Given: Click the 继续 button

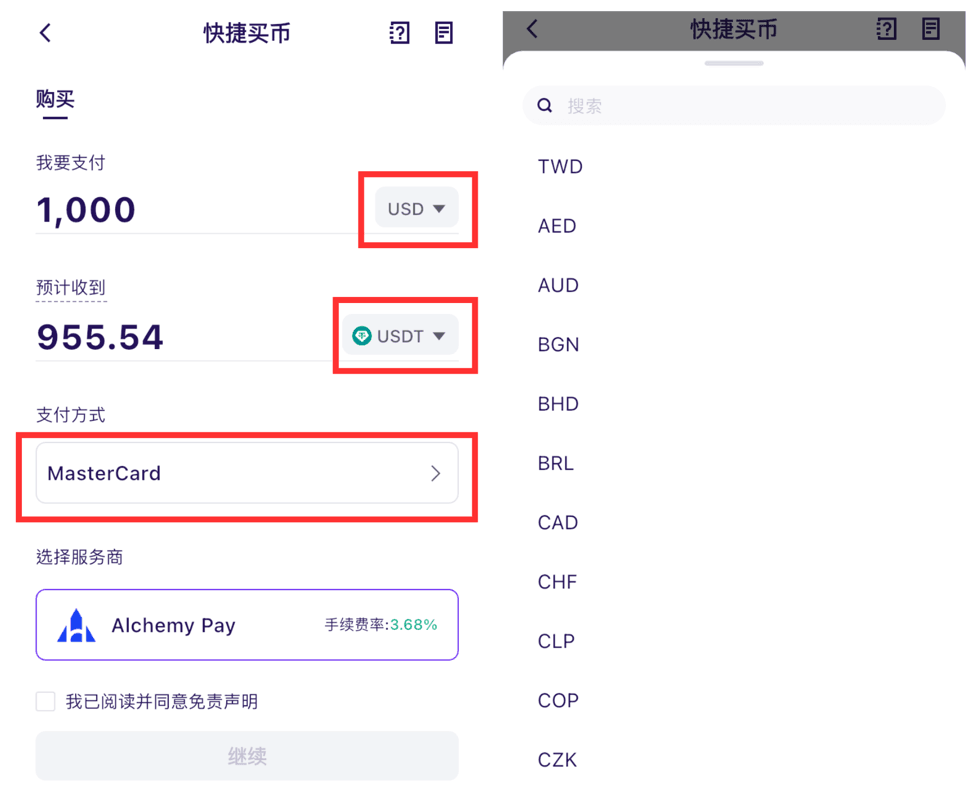Looking at the screenshot, I should click(247, 756).
